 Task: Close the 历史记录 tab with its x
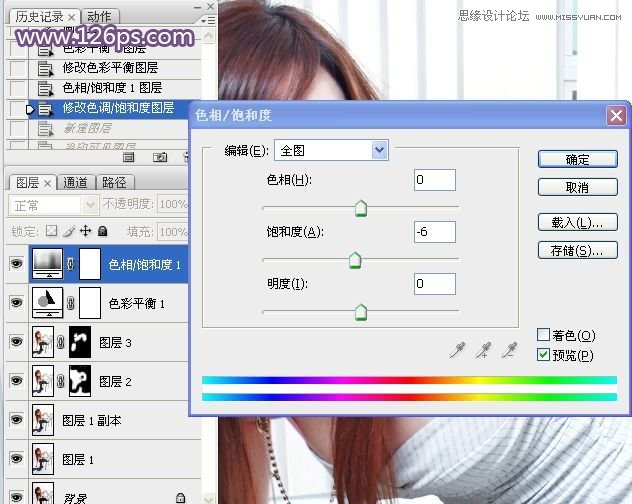pos(71,17)
